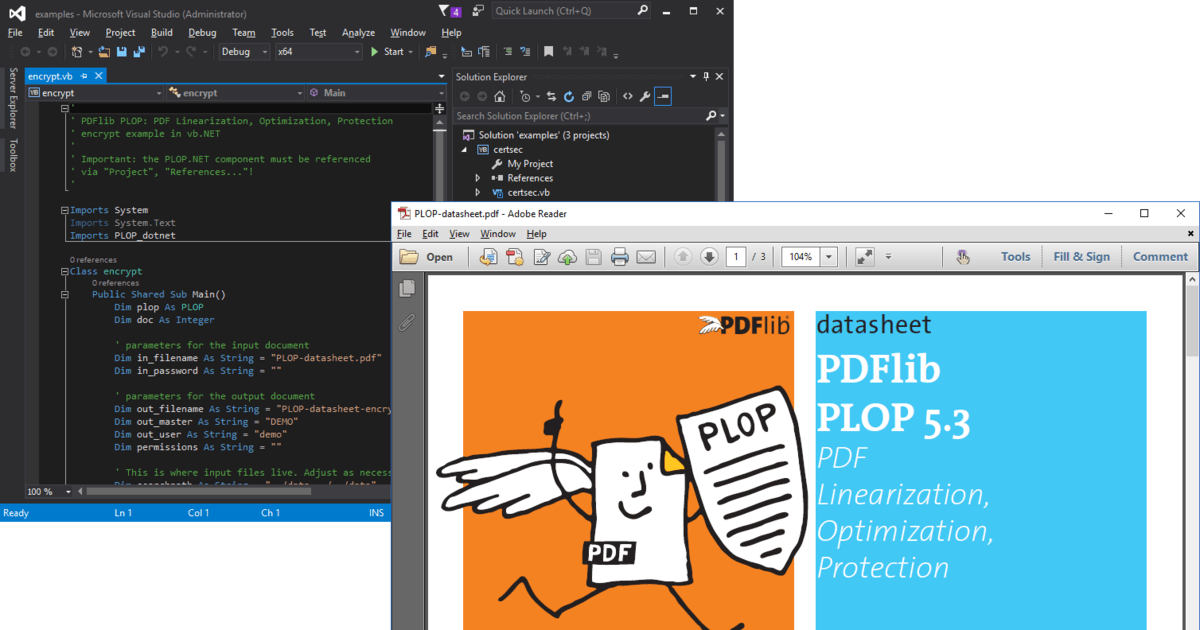Expand the References node under certsec

pyautogui.click(x=478, y=178)
